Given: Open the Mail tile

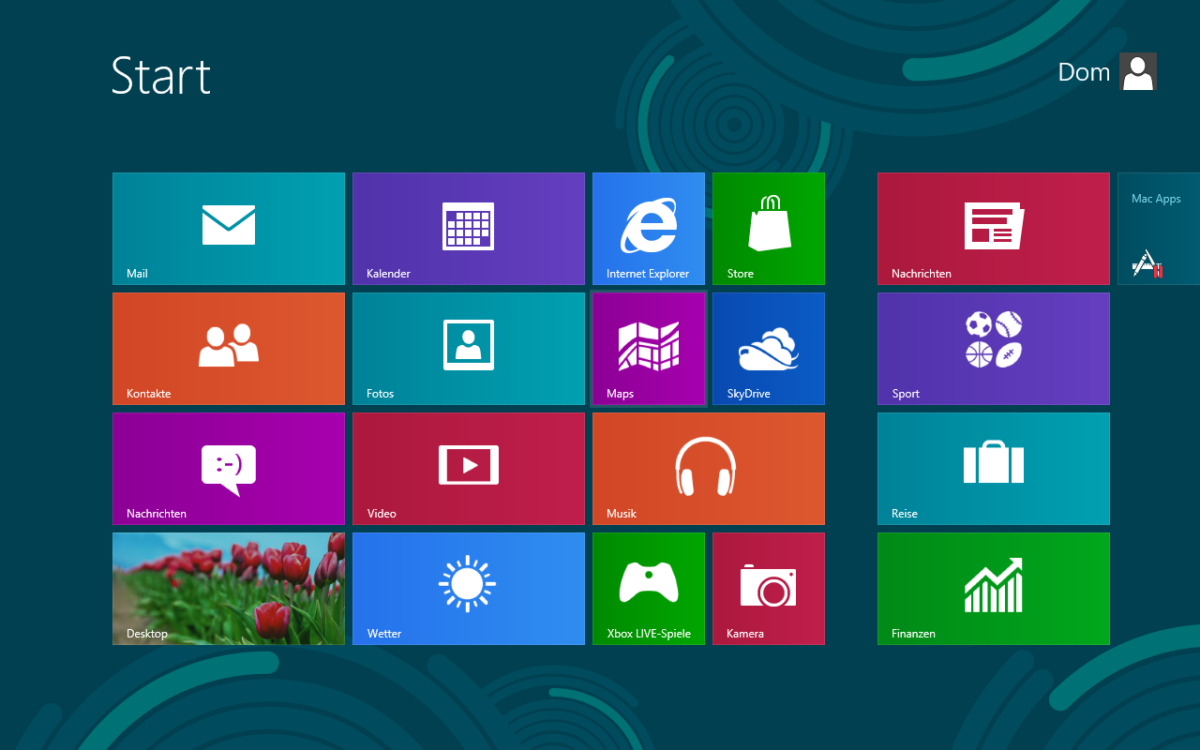Looking at the screenshot, I should click(228, 228).
